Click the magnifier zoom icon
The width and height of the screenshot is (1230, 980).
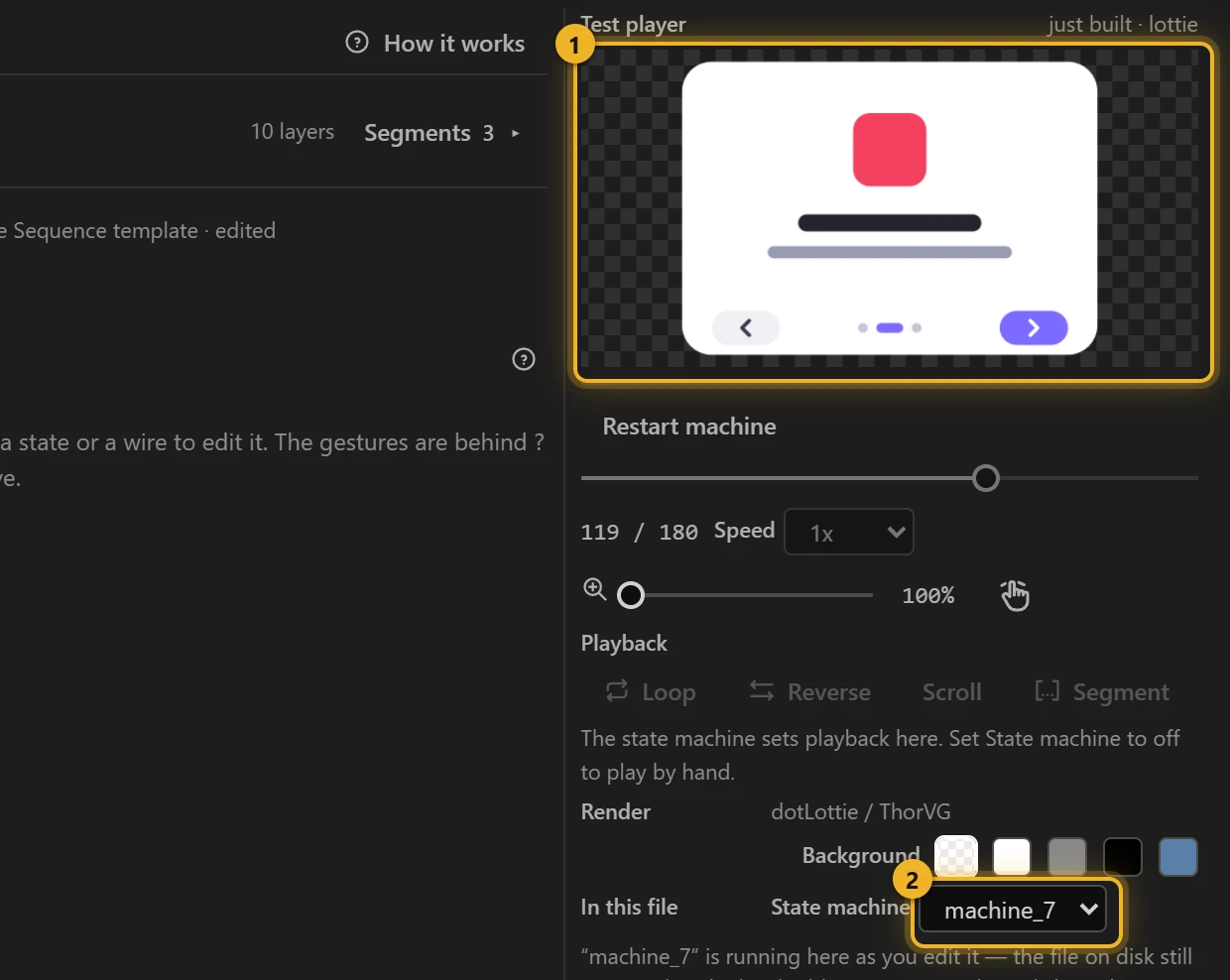click(595, 589)
